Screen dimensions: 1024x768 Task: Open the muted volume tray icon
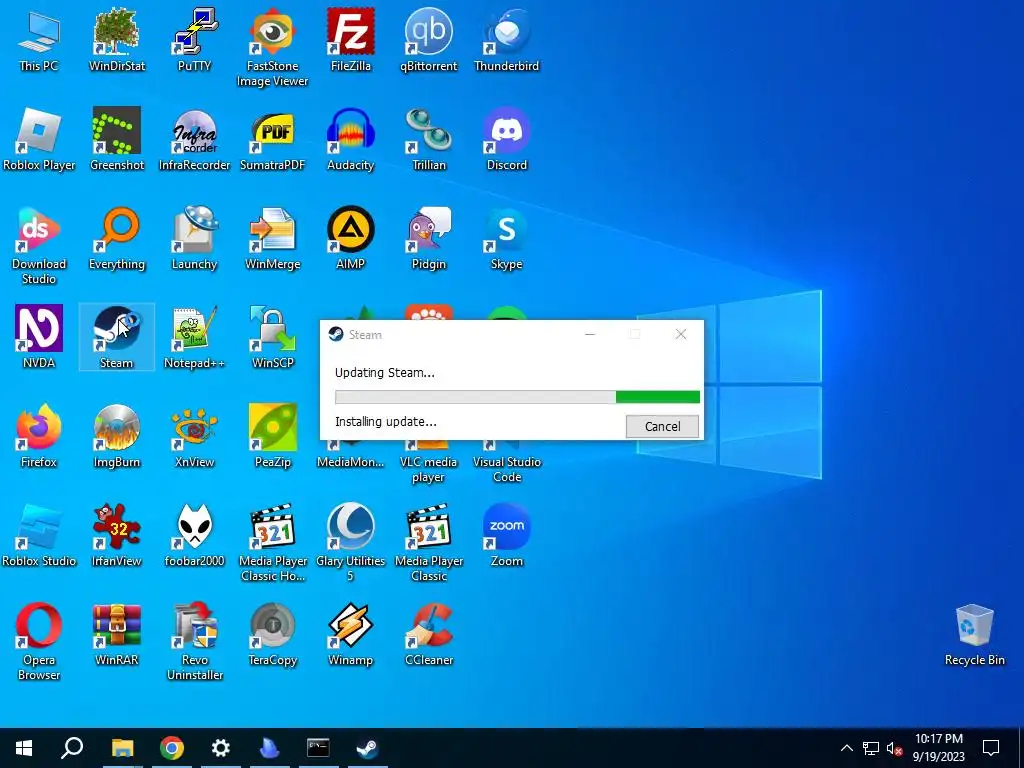894,748
